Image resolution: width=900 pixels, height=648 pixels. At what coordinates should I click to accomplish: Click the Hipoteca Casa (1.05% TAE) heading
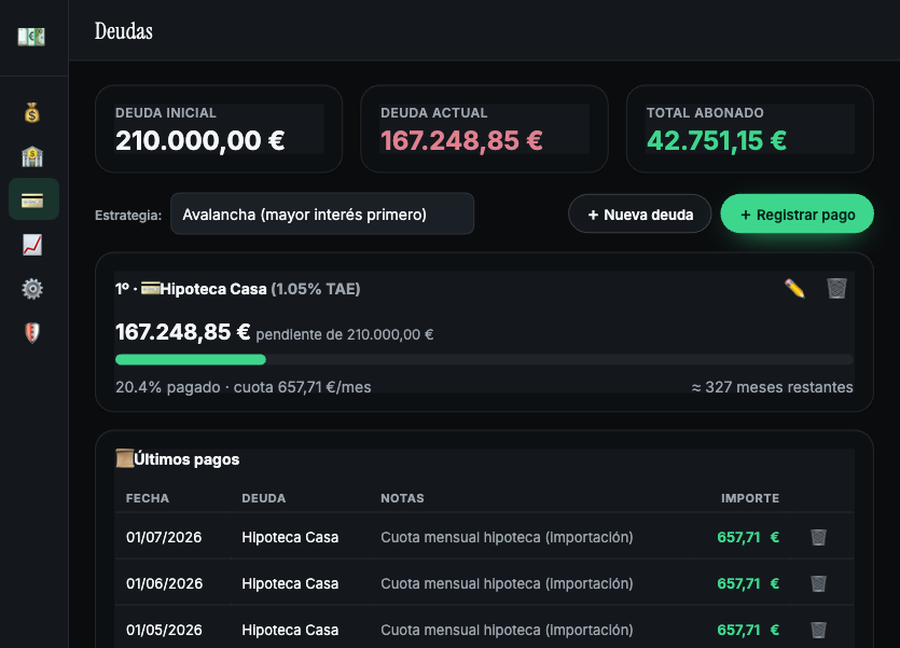(x=238, y=289)
